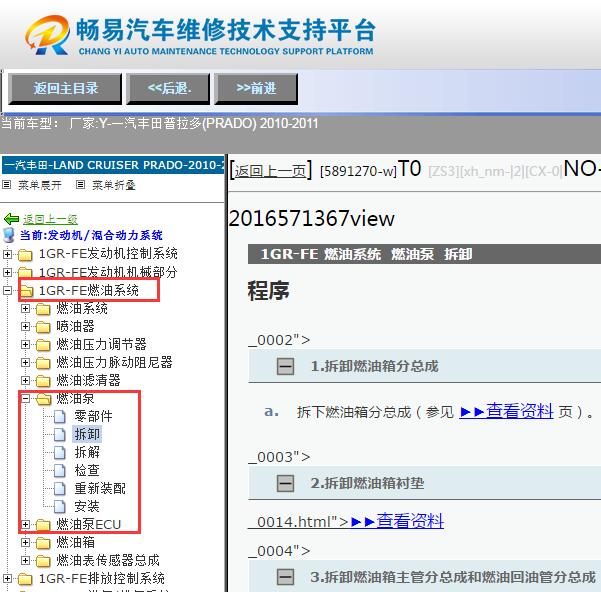Click the folder icon of 1GR-FE发动机控制系统

[25, 254]
